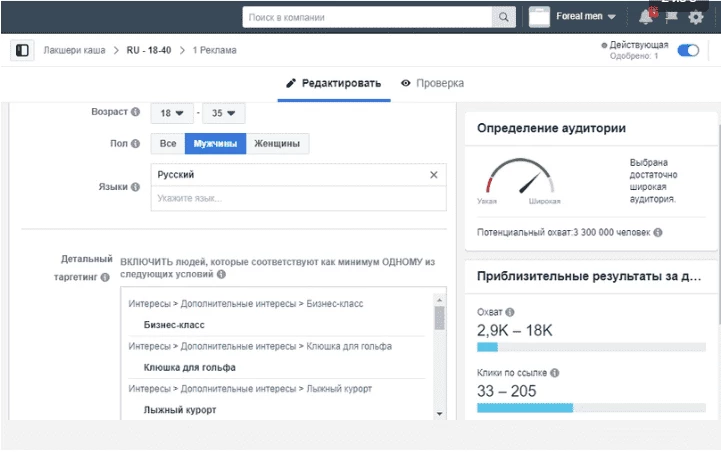Open maximum age dropdown showing 35

click(223, 113)
